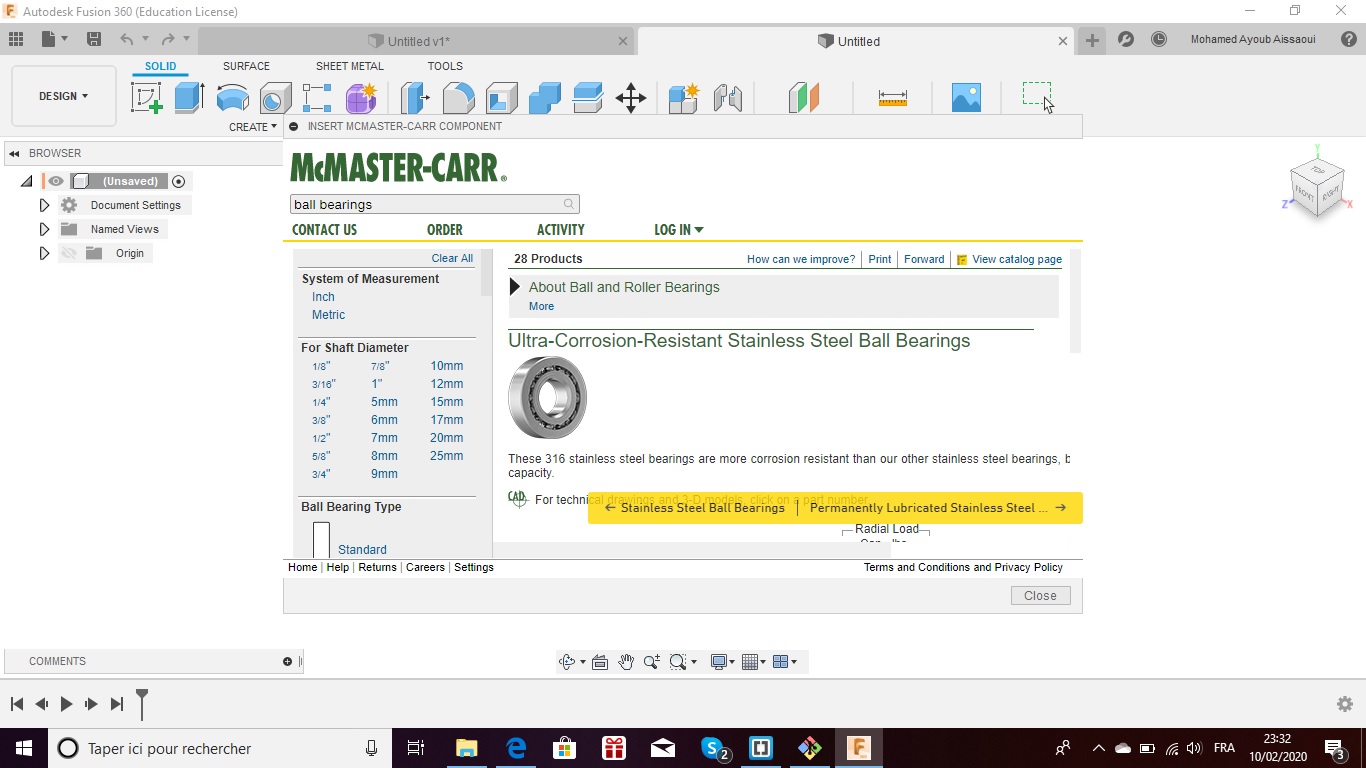Viewport: 1366px width, 768px height.
Task: Filter by 10mm shaft diameter
Action: (x=447, y=366)
